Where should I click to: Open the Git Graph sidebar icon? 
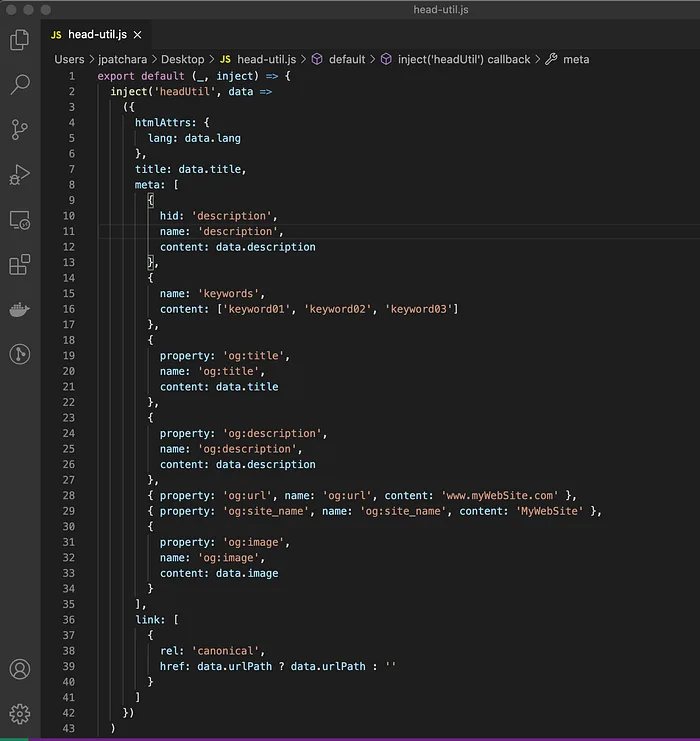tap(20, 354)
